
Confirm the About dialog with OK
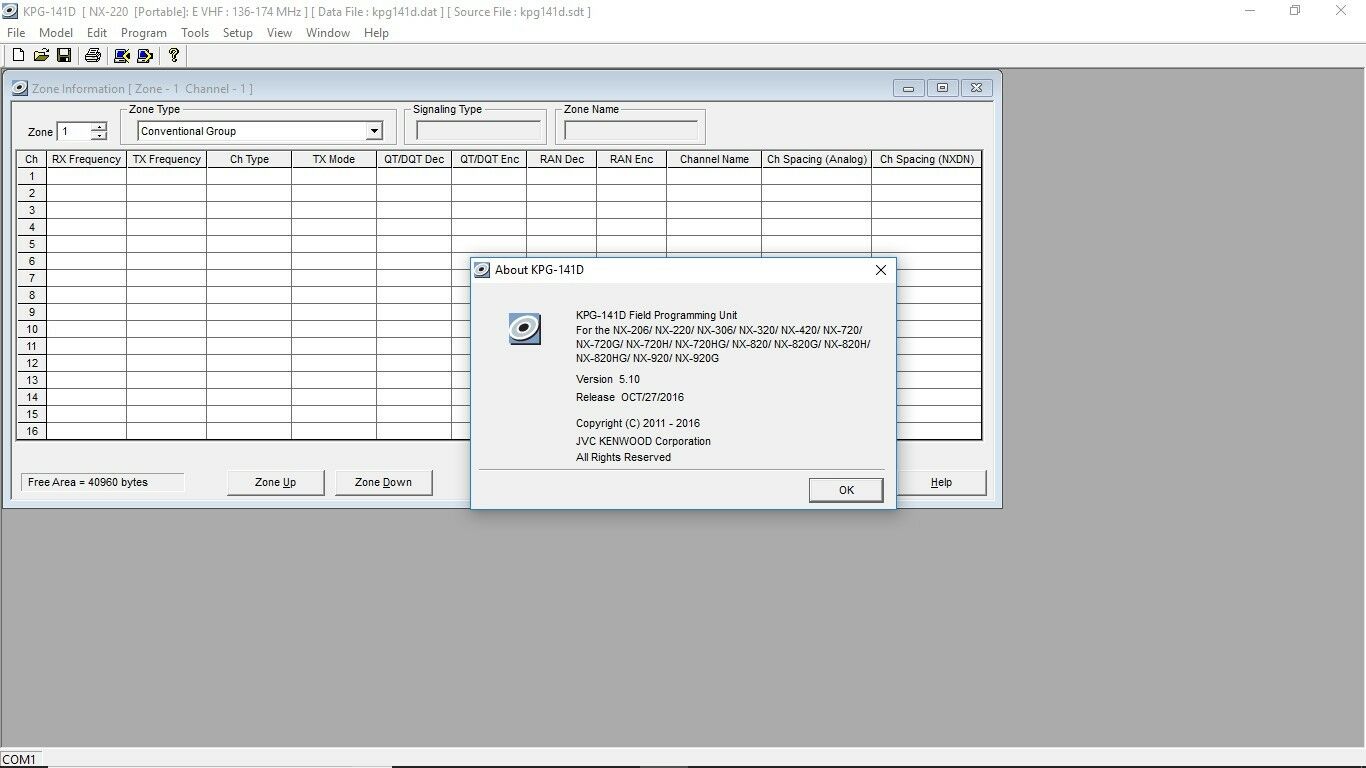[846, 490]
